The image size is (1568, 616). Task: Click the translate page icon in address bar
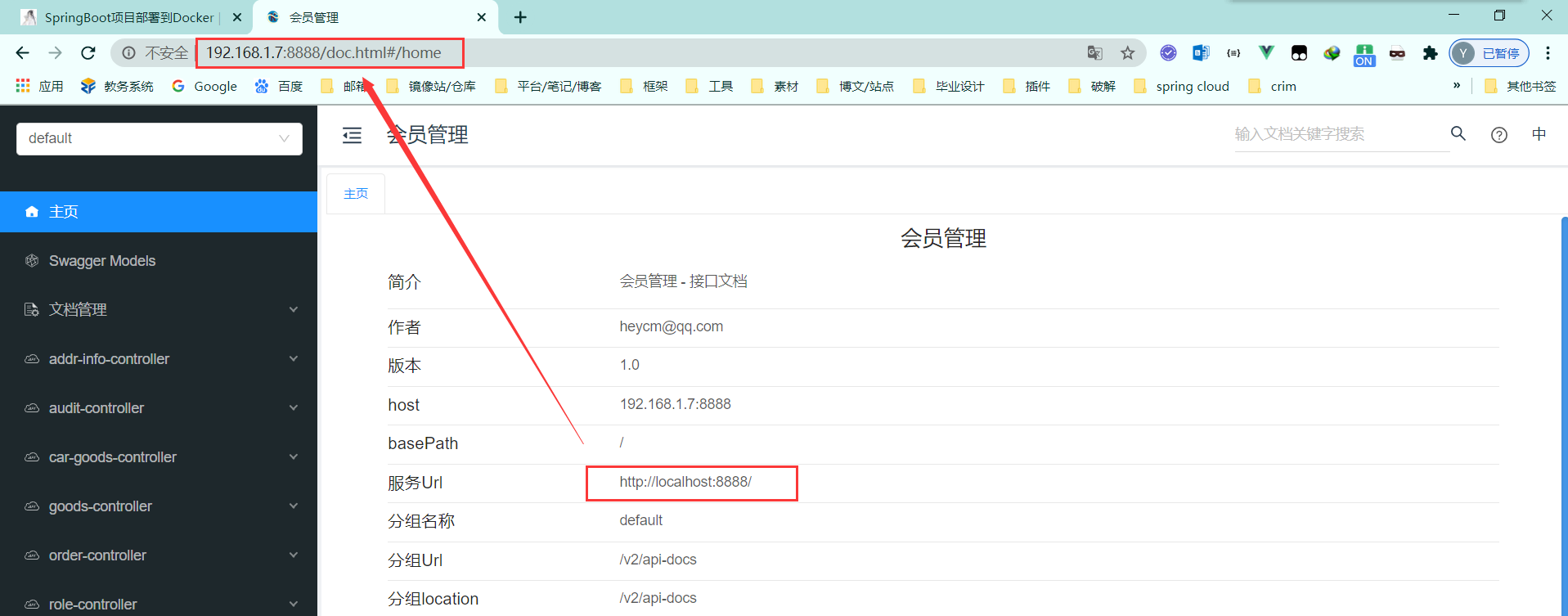(x=1094, y=53)
